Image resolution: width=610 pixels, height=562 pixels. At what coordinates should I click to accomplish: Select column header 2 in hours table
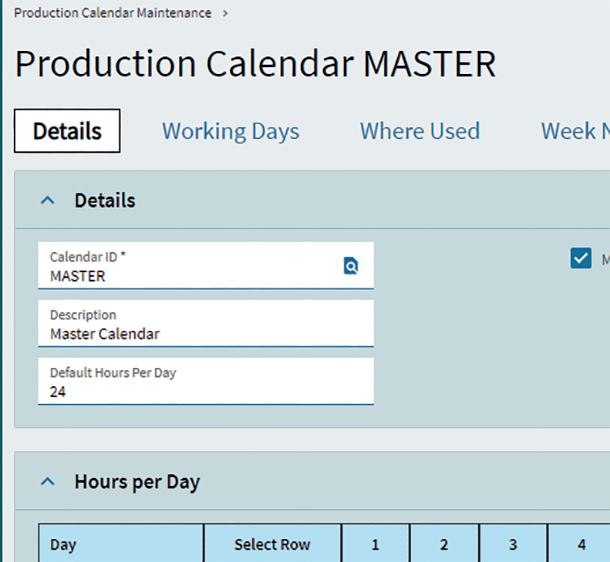click(x=444, y=545)
